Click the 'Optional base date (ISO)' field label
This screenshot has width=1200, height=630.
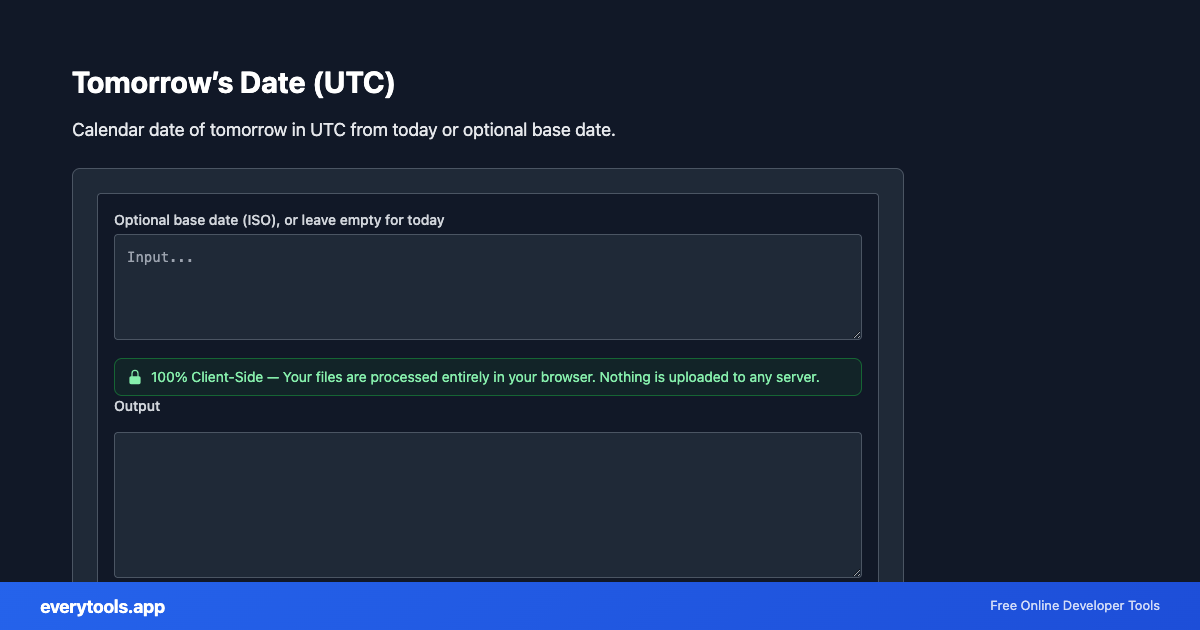click(279, 220)
